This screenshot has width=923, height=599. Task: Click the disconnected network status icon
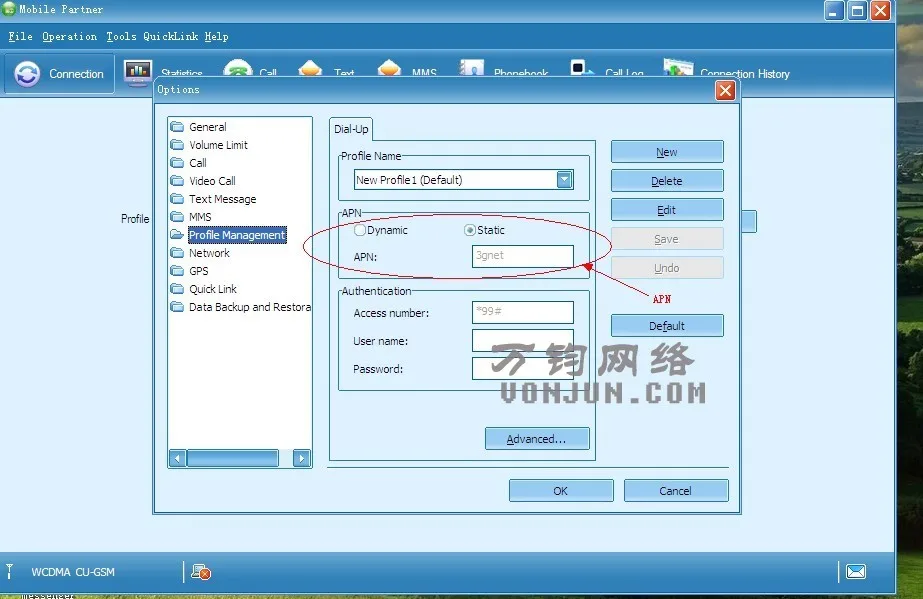pyautogui.click(x=201, y=572)
